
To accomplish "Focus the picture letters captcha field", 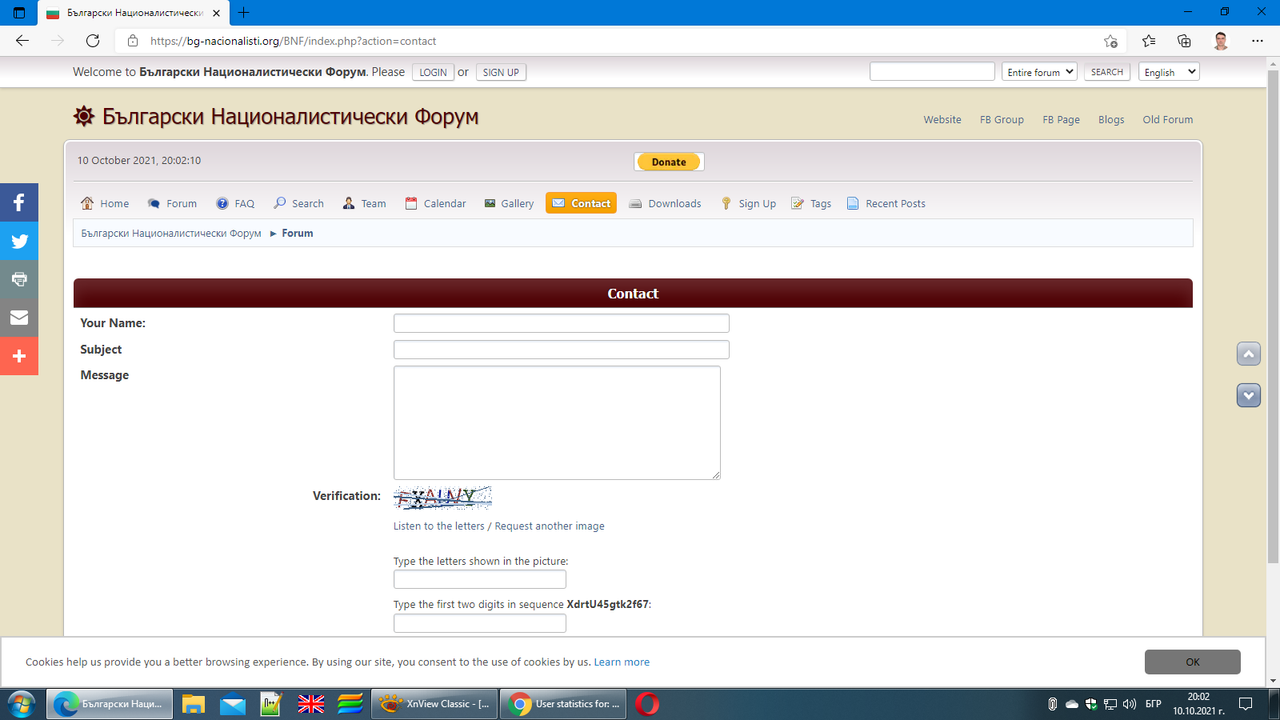I will click(480, 580).
